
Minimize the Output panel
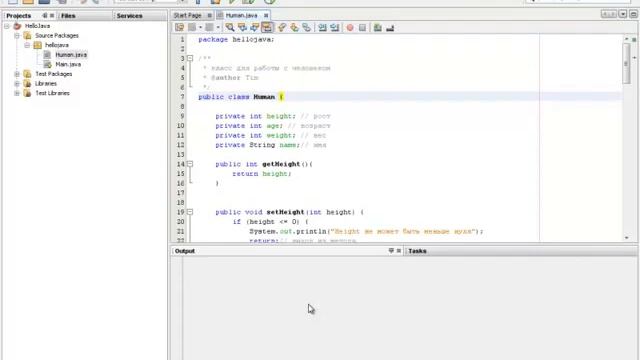[x=391, y=251]
